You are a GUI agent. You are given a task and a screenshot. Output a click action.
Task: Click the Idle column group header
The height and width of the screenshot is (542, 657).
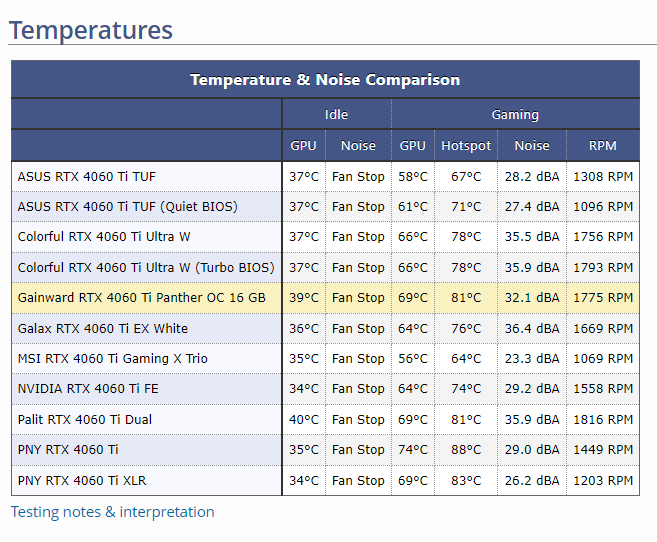(336, 115)
